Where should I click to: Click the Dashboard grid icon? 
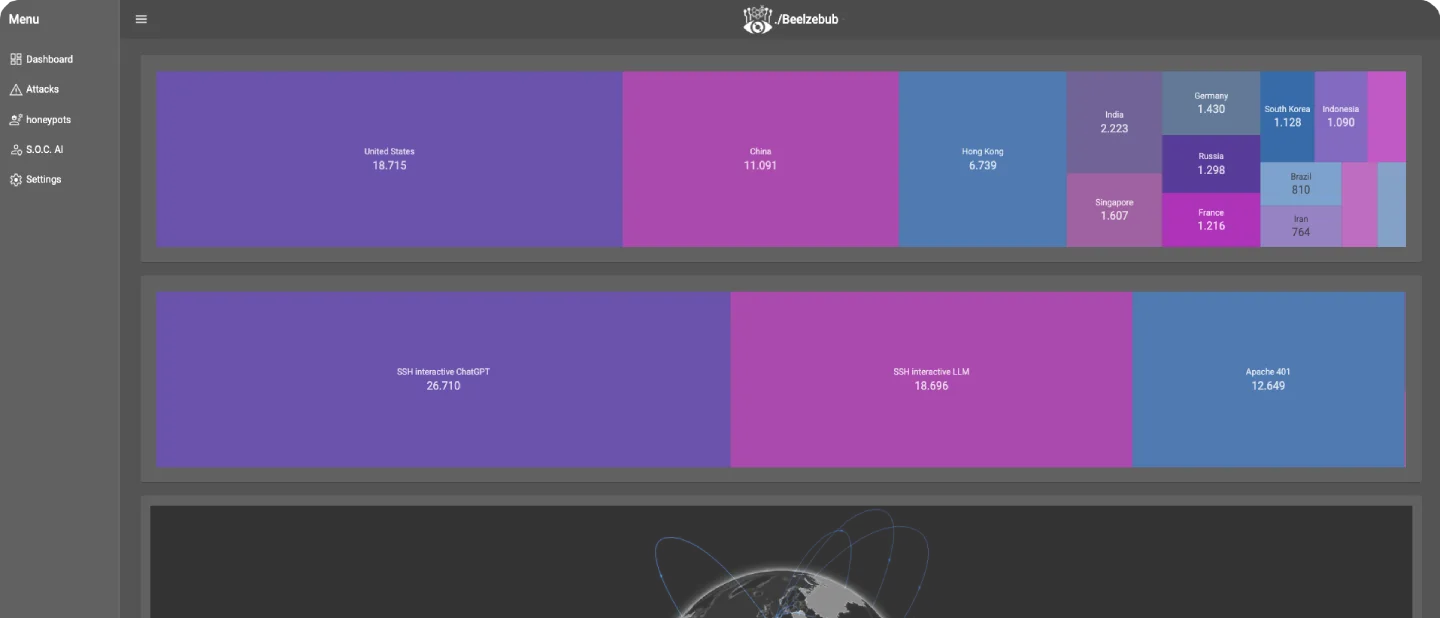click(x=16, y=59)
